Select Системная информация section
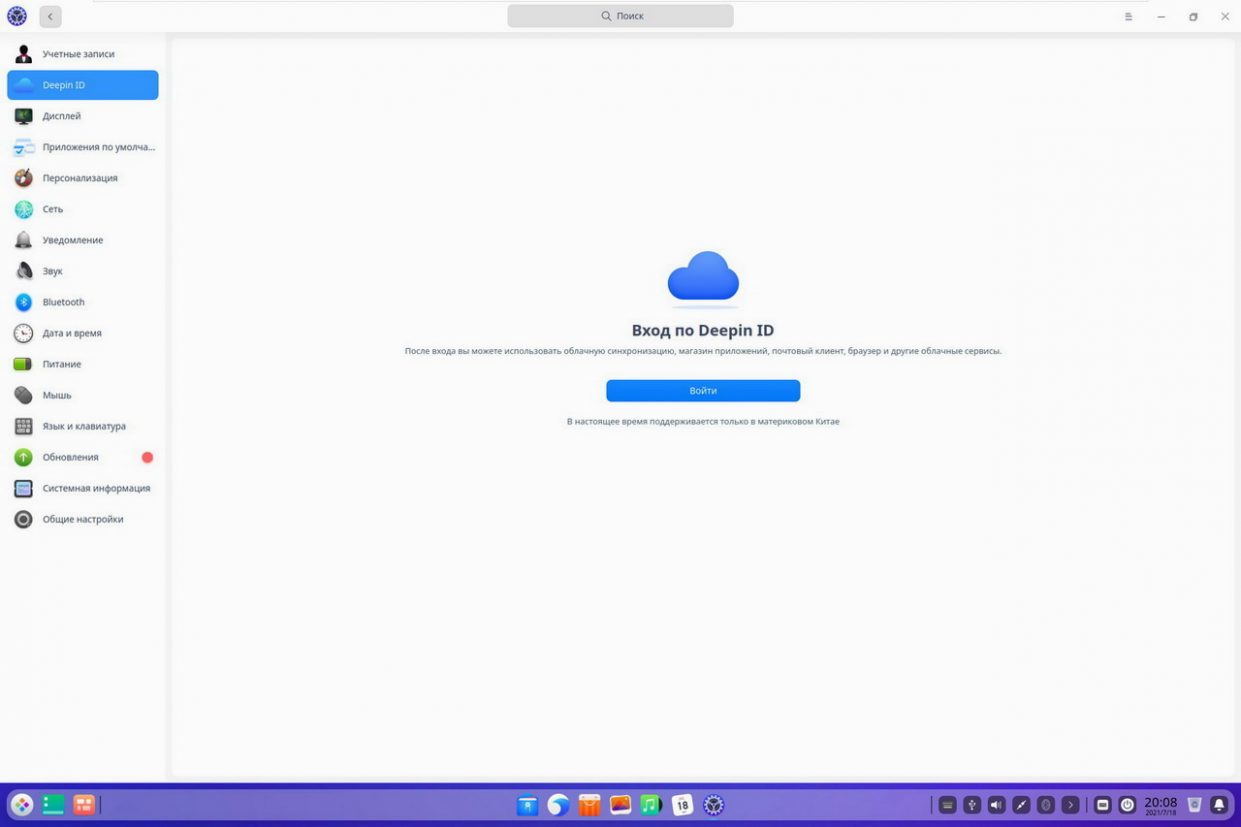 [x=96, y=488]
